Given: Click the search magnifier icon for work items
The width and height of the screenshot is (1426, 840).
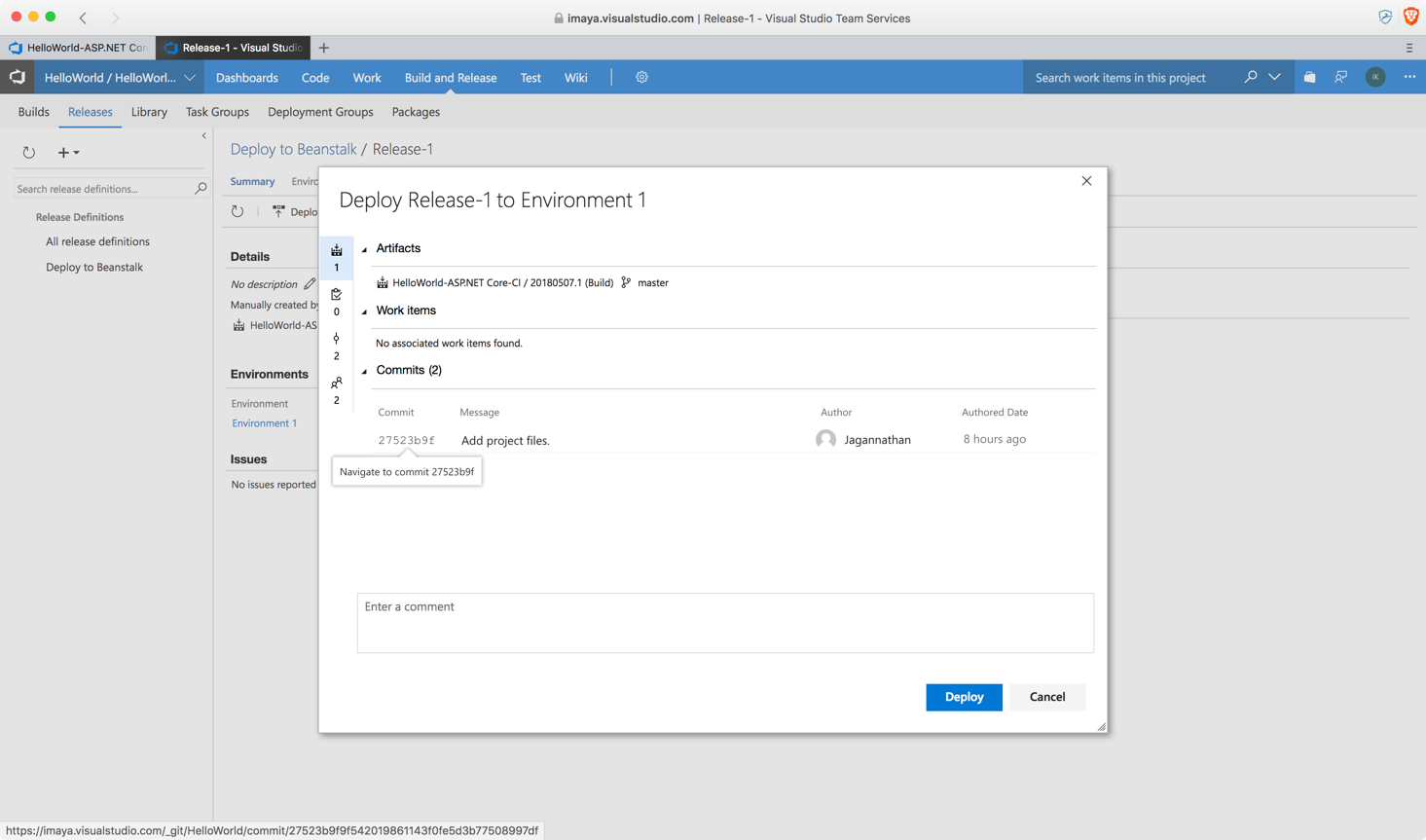Looking at the screenshot, I should [x=1251, y=77].
